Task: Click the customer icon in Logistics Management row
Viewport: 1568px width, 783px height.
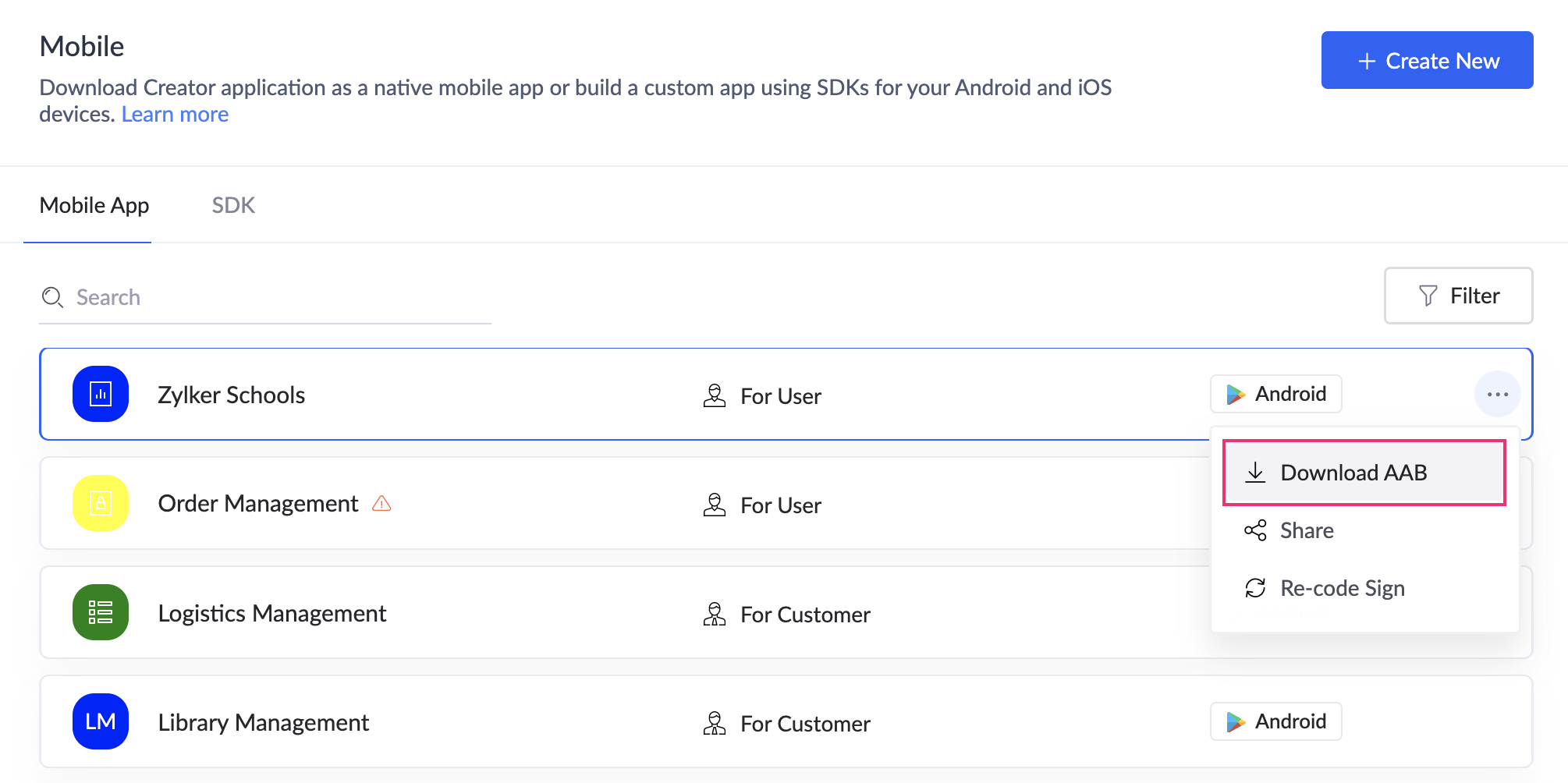Action: pos(715,614)
